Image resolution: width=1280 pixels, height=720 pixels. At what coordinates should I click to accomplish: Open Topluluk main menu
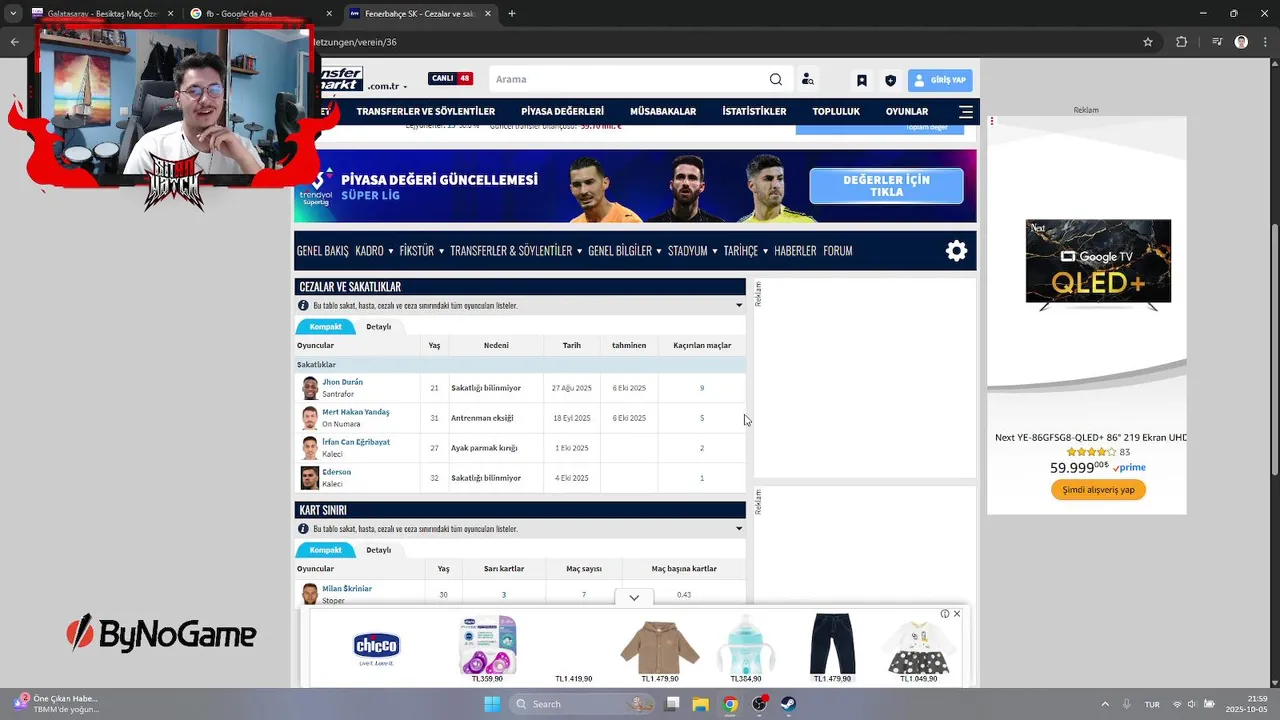[836, 111]
